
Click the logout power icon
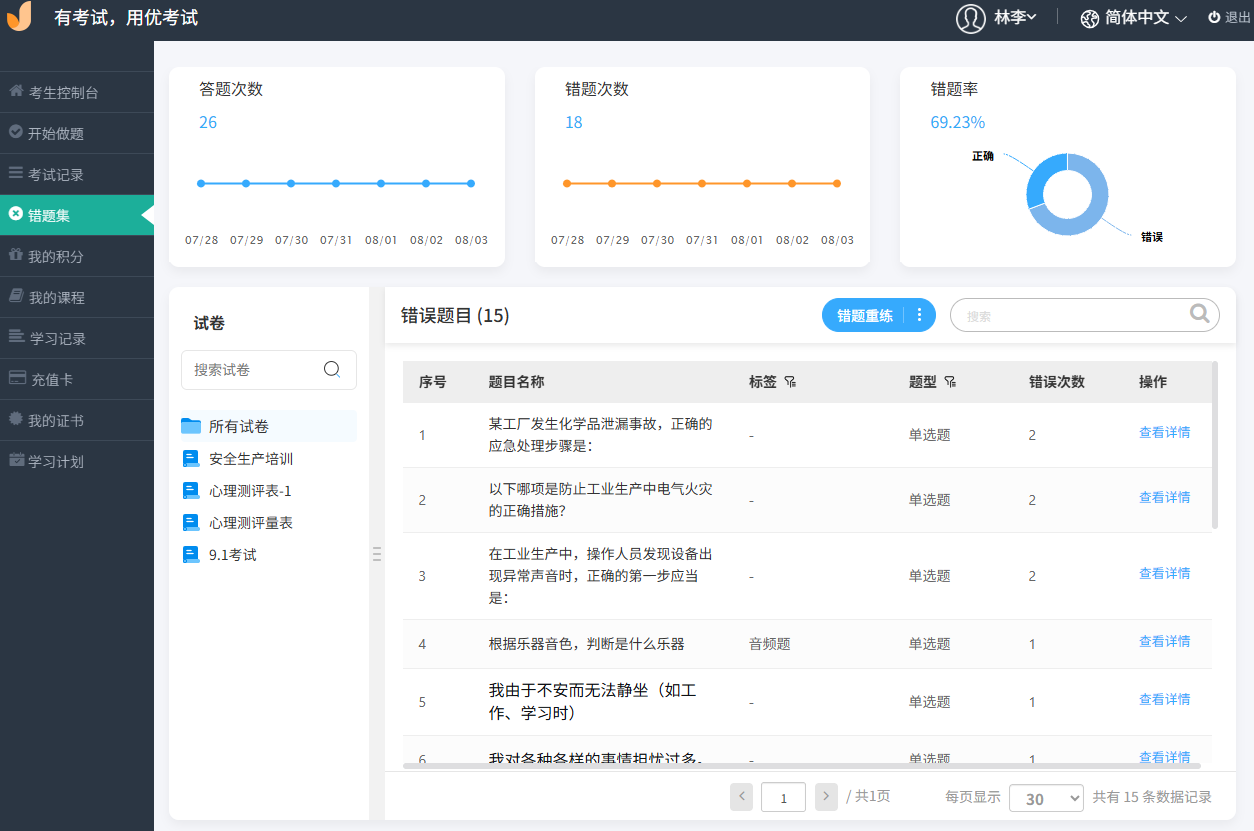pos(1214,17)
